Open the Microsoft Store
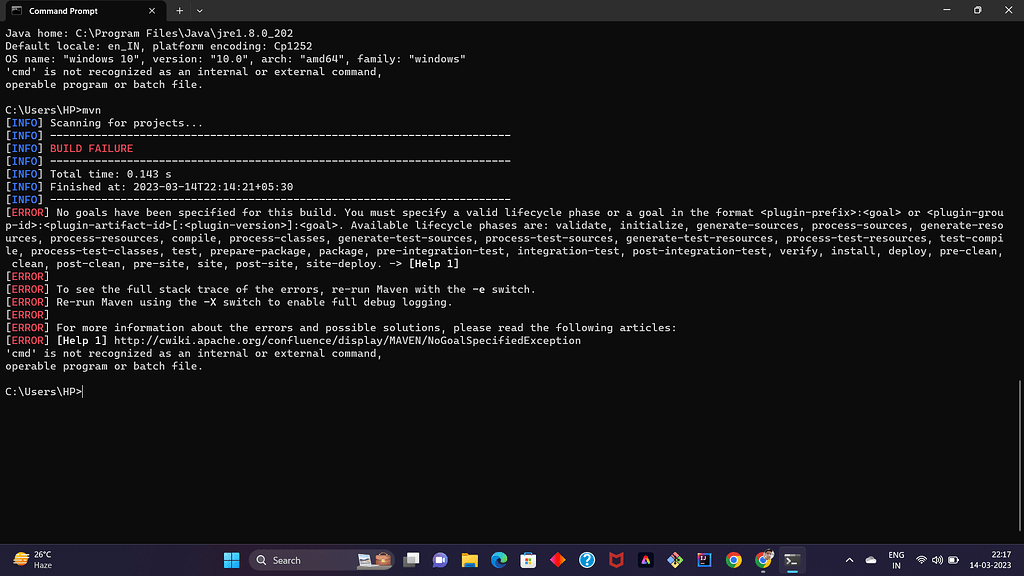The width and height of the screenshot is (1024, 576). 527,560
